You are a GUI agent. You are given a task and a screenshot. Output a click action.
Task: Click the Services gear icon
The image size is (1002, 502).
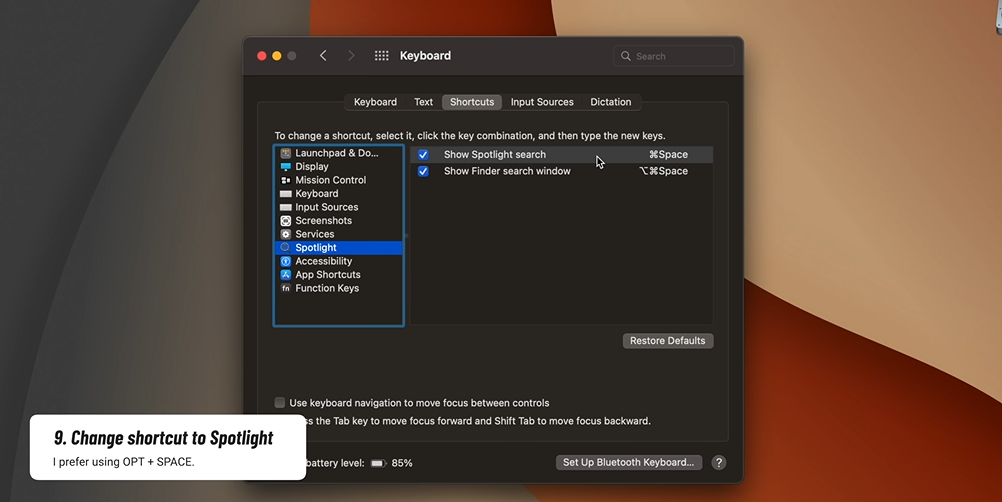pyautogui.click(x=286, y=234)
